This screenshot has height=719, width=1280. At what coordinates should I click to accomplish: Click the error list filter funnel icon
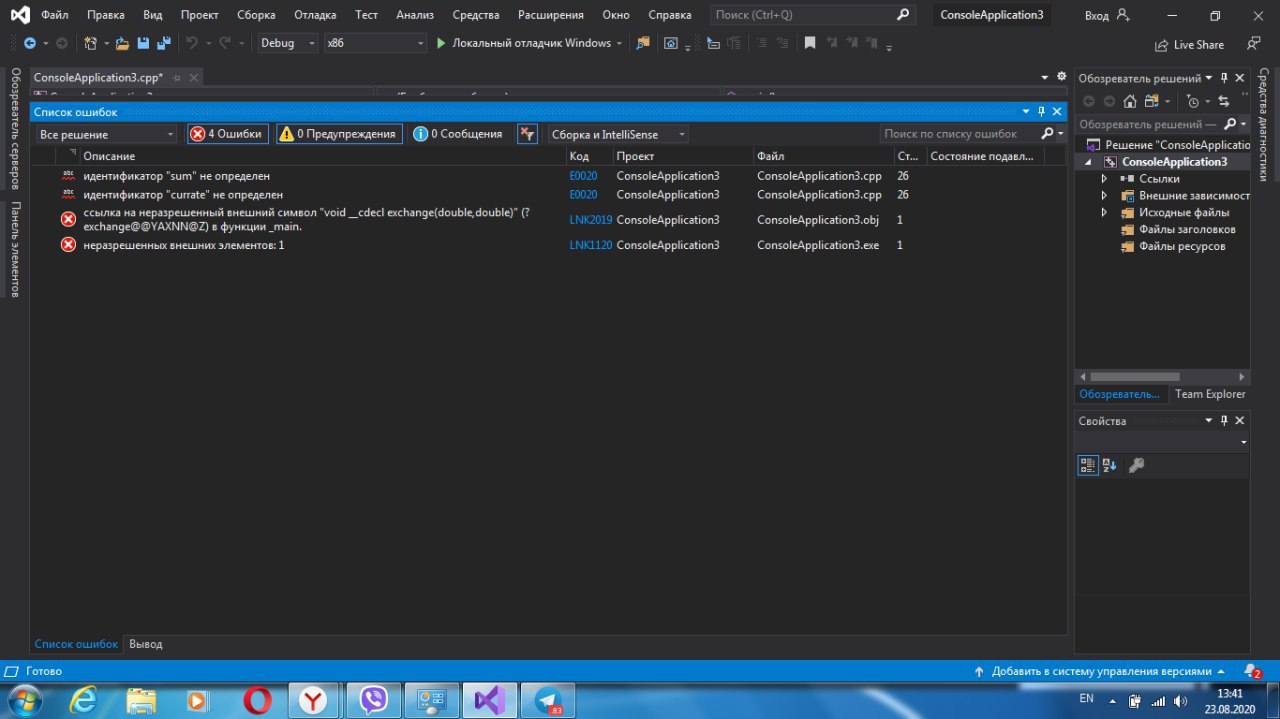(527, 134)
